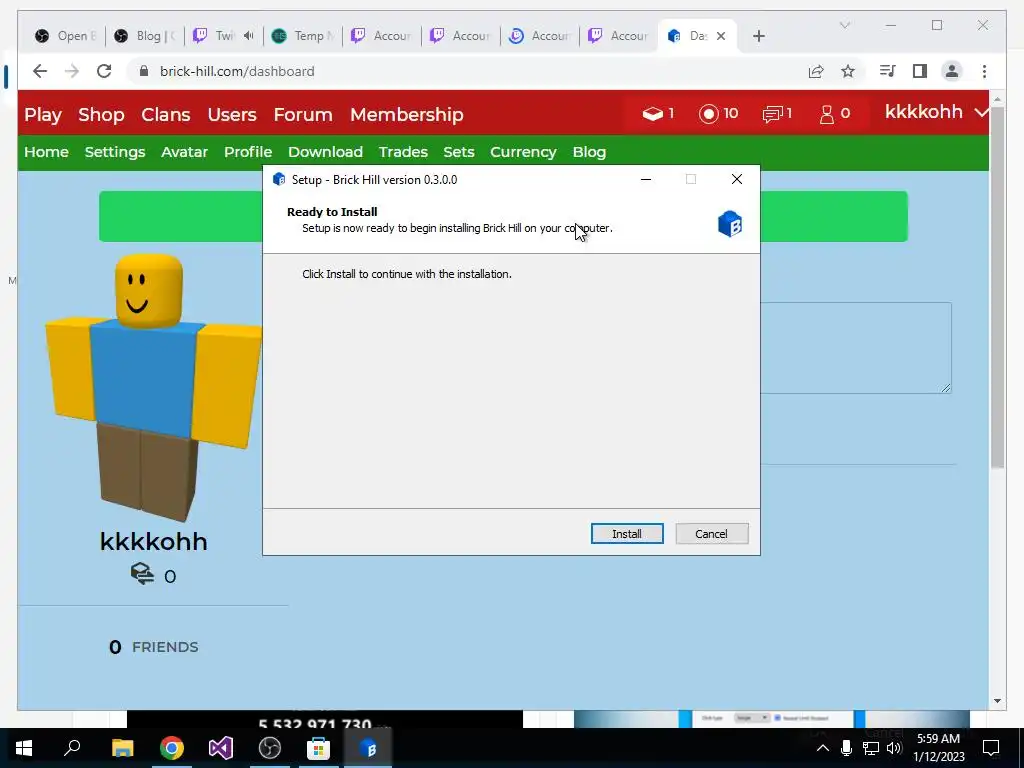The width and height of the screenshot is (1024, 768).
Task: Switch to the Twitch tab playing audio
Action: click(x=216, y=36)
